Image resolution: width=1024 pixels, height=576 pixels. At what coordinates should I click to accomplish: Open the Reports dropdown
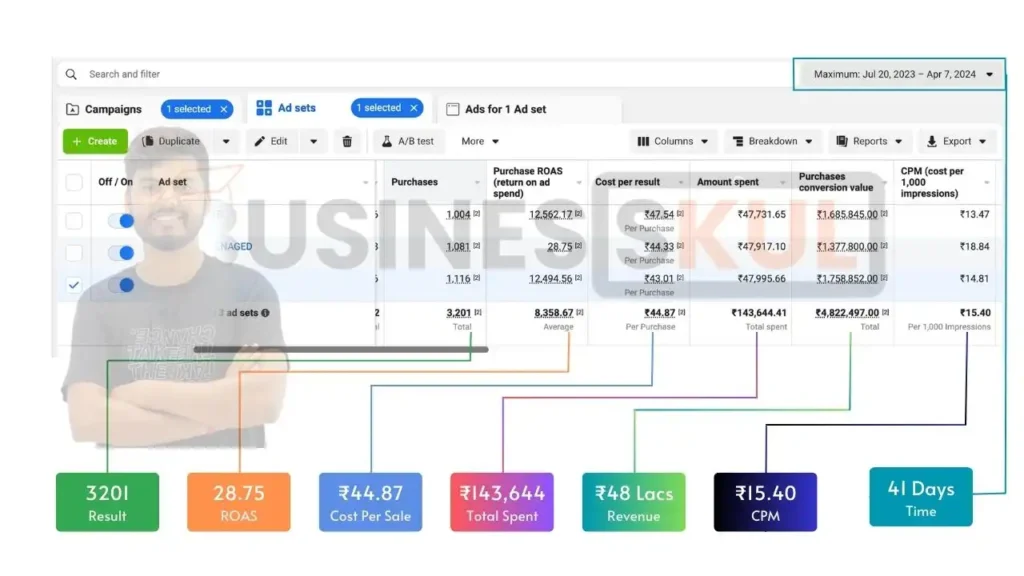(869, 142)
